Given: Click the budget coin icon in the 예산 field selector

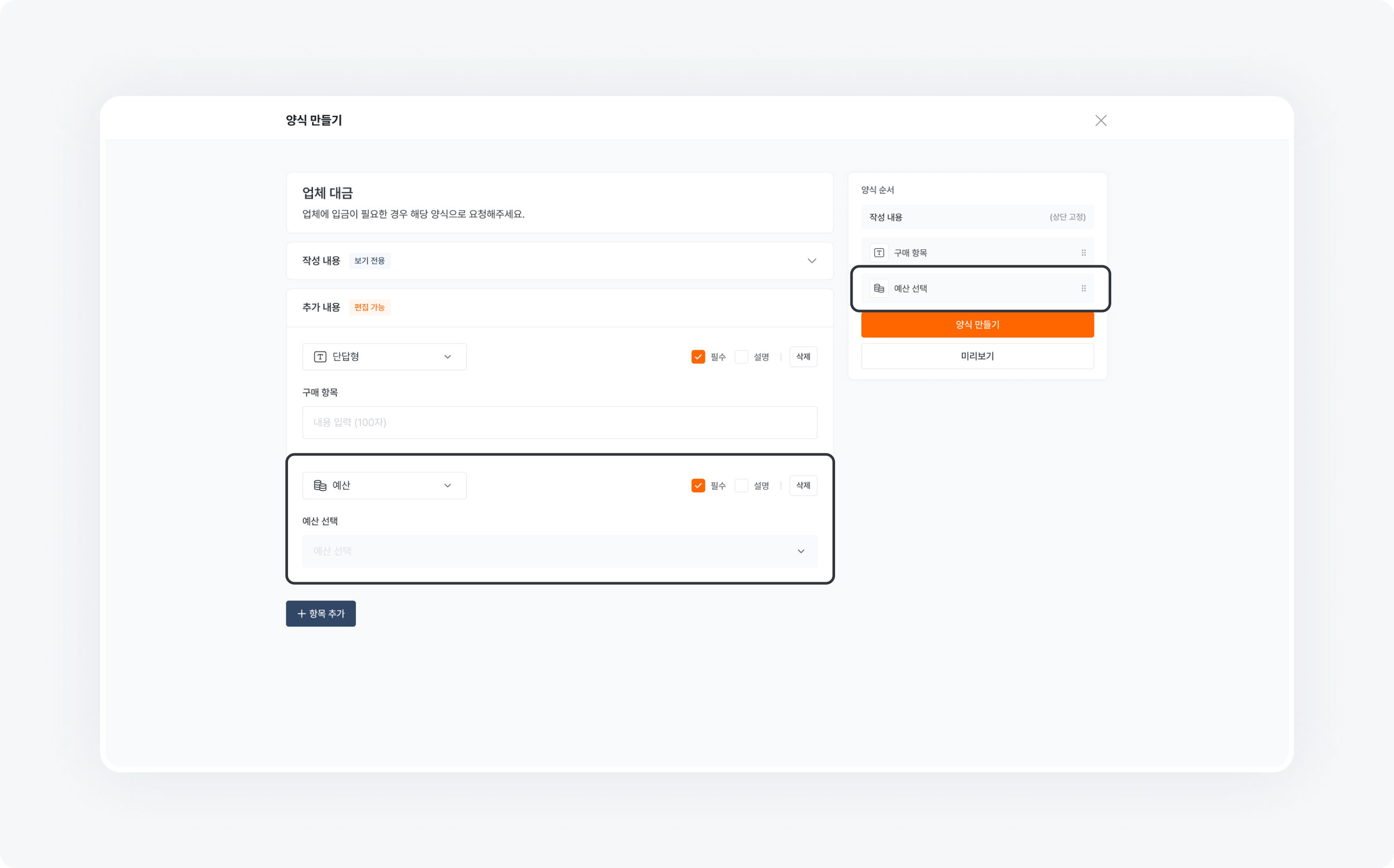Looking at the screenshot, I should 320,485.
